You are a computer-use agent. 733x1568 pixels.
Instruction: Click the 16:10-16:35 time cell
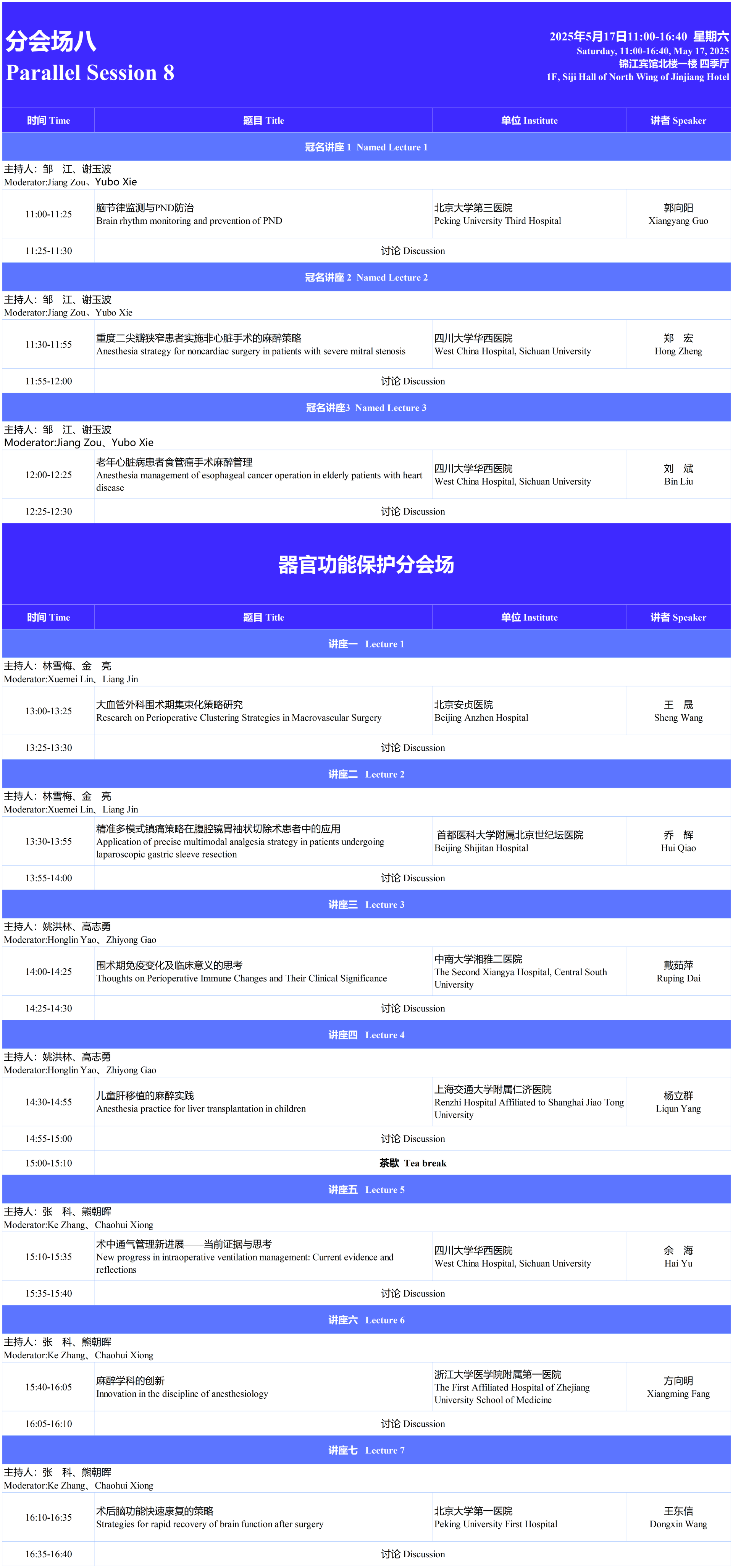pos(48,1517)
